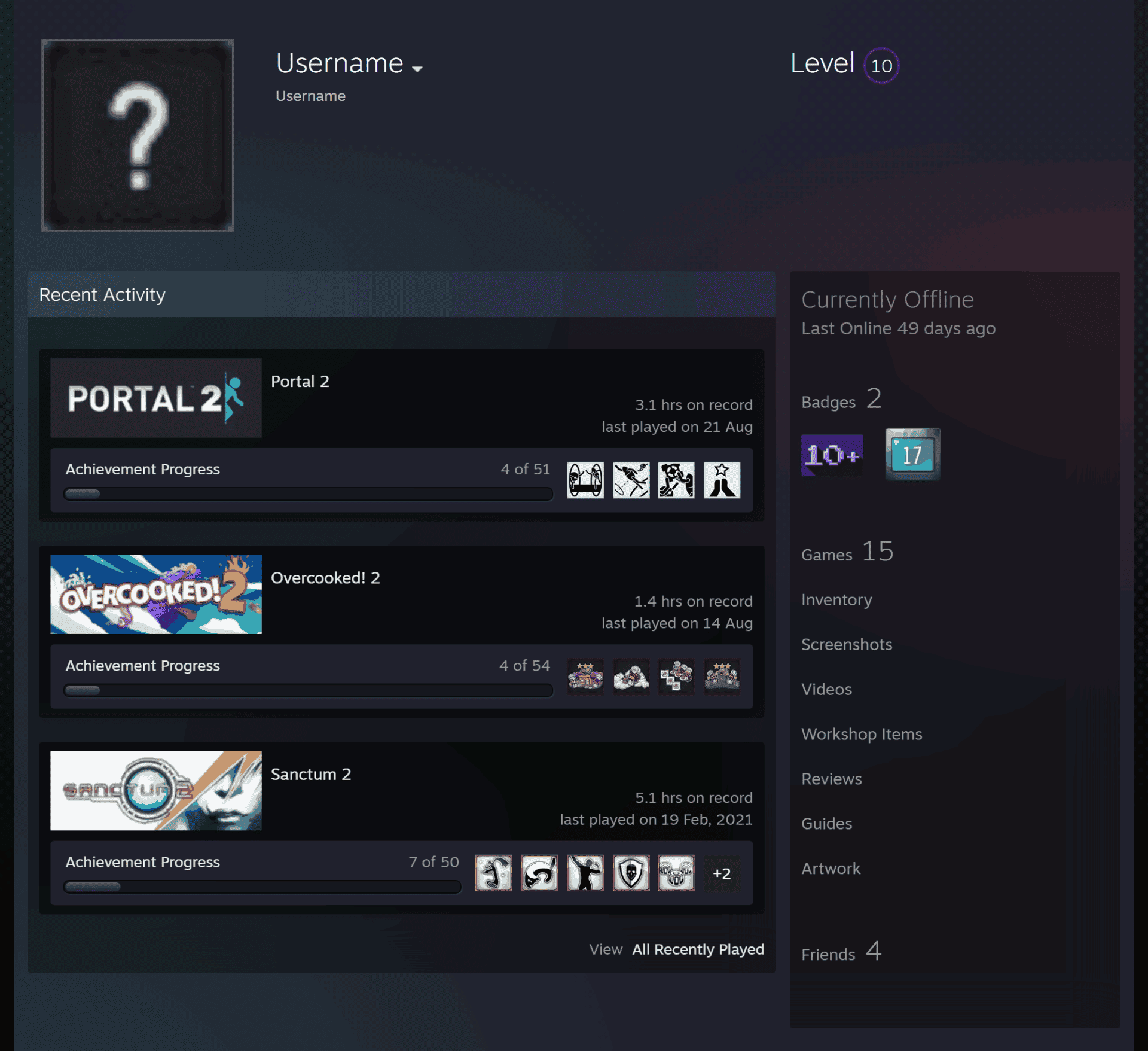
Task: Click the level 10 circle badge
Action: (881, 65)
